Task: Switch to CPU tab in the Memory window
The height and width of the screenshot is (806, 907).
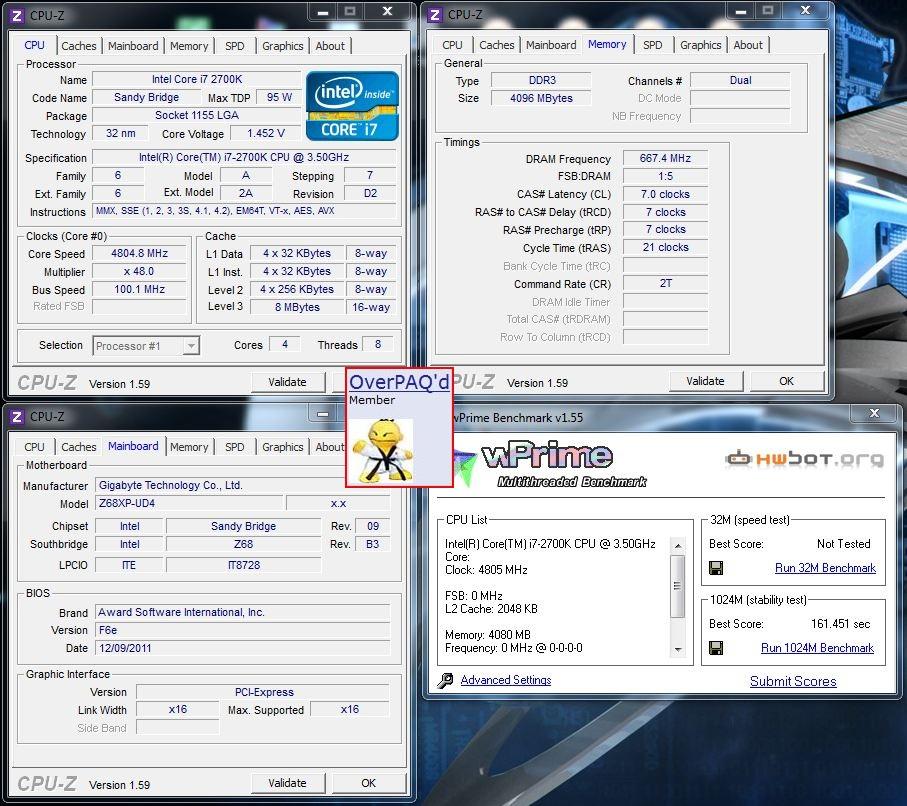Action: pos(452,45)
